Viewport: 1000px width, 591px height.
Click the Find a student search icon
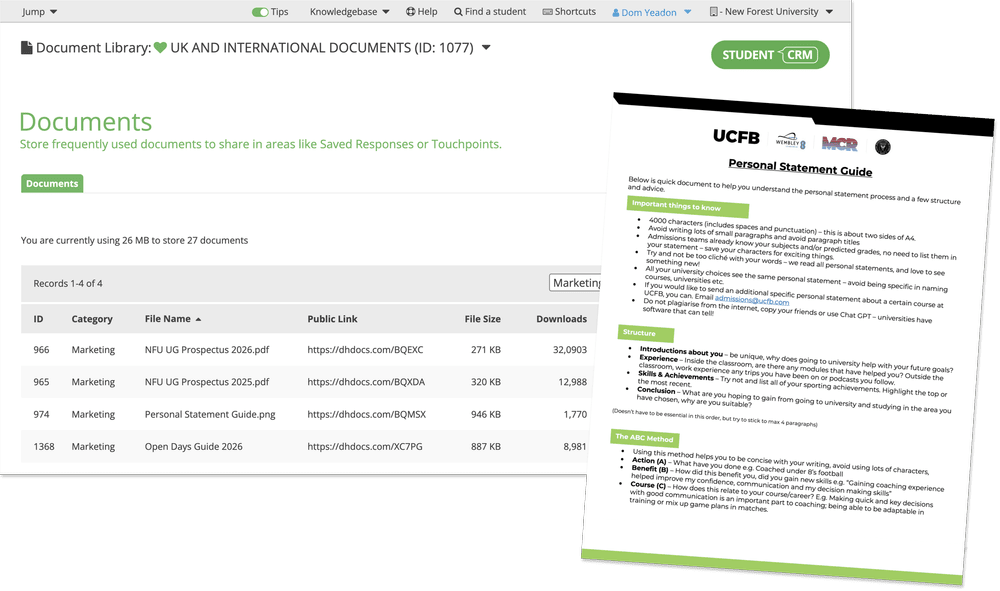coord(458,11)
